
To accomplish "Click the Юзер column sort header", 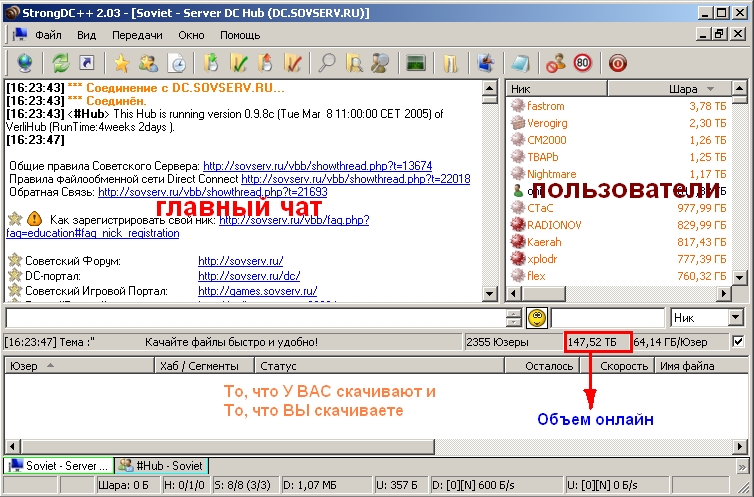I will (x=79, y=366).
